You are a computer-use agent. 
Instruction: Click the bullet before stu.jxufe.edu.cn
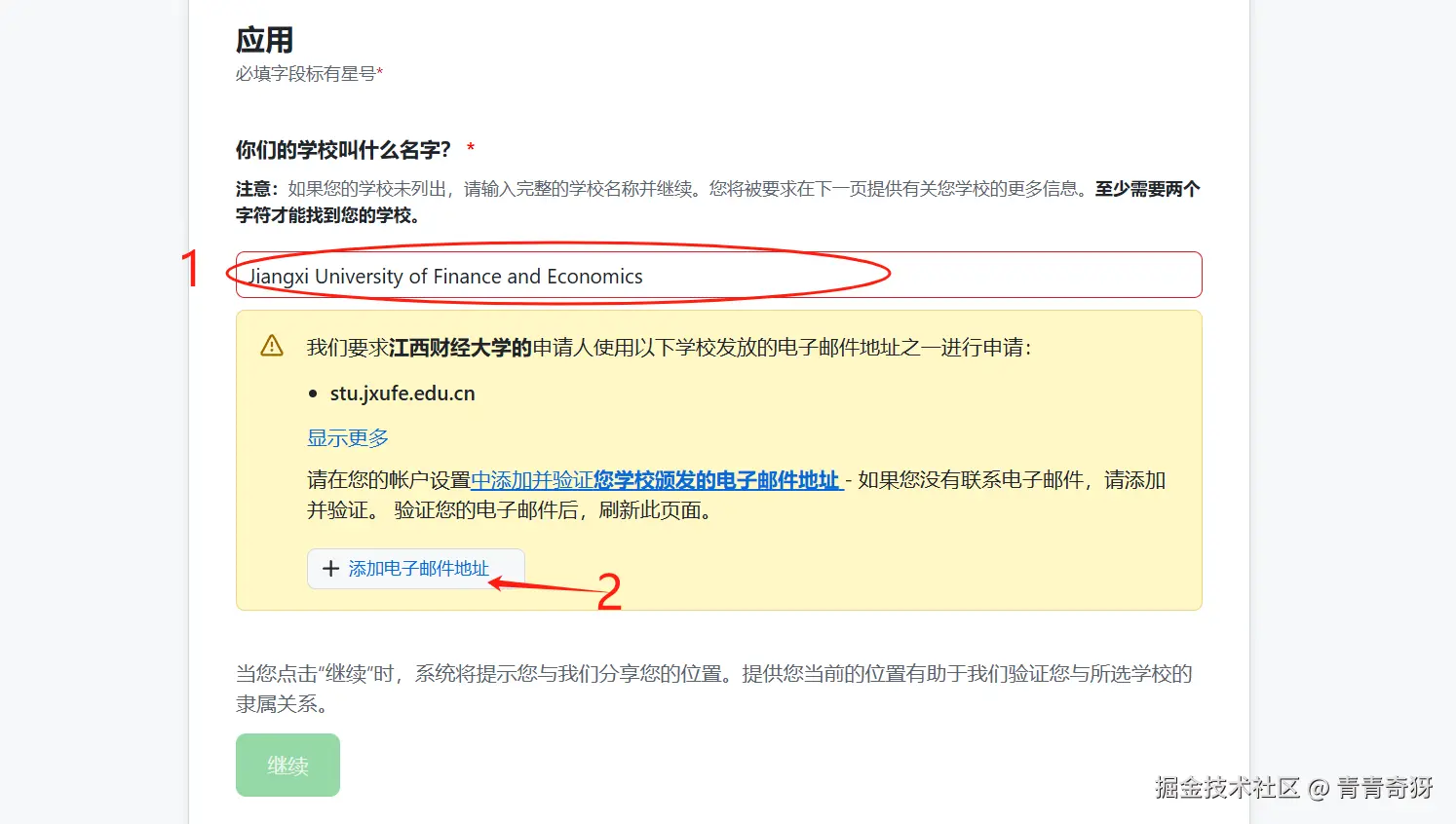click(313, 394)
